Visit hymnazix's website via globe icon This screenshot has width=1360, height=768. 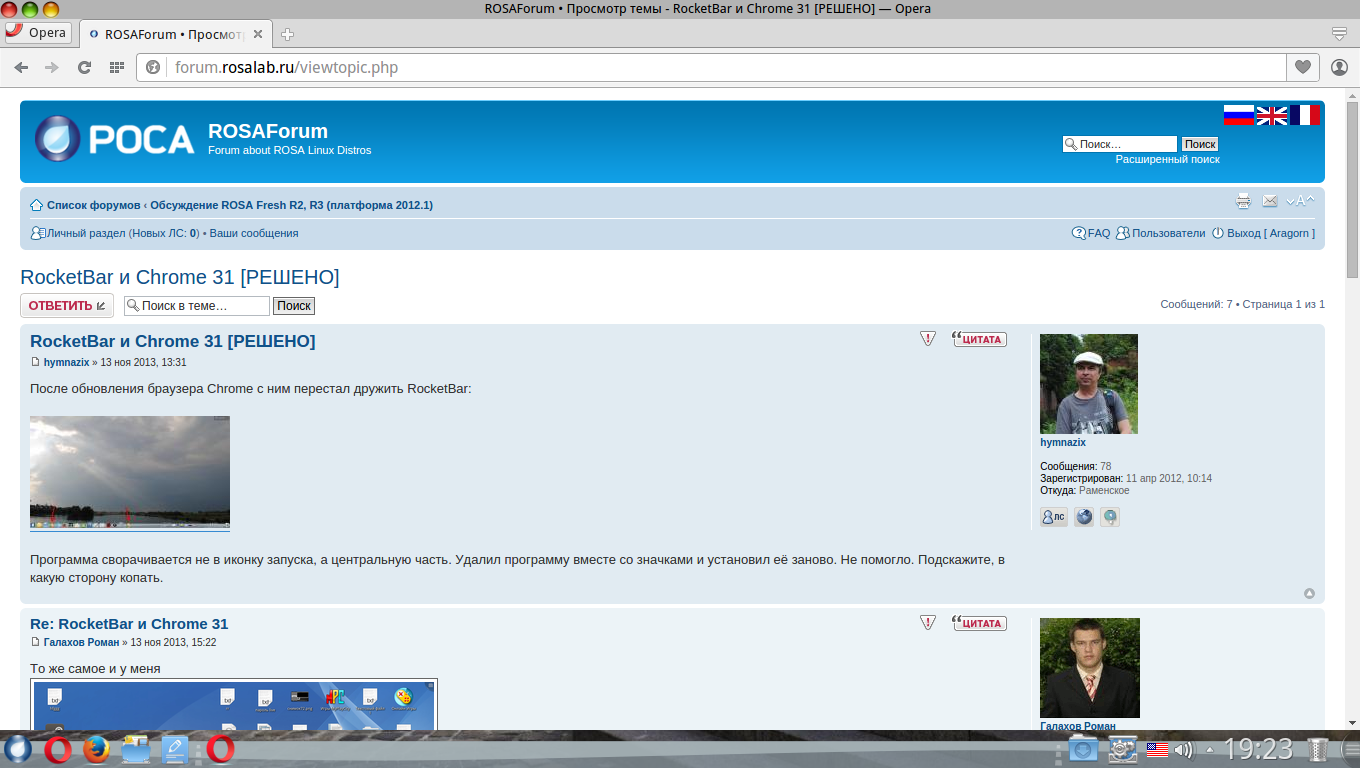click(1084, 517)
